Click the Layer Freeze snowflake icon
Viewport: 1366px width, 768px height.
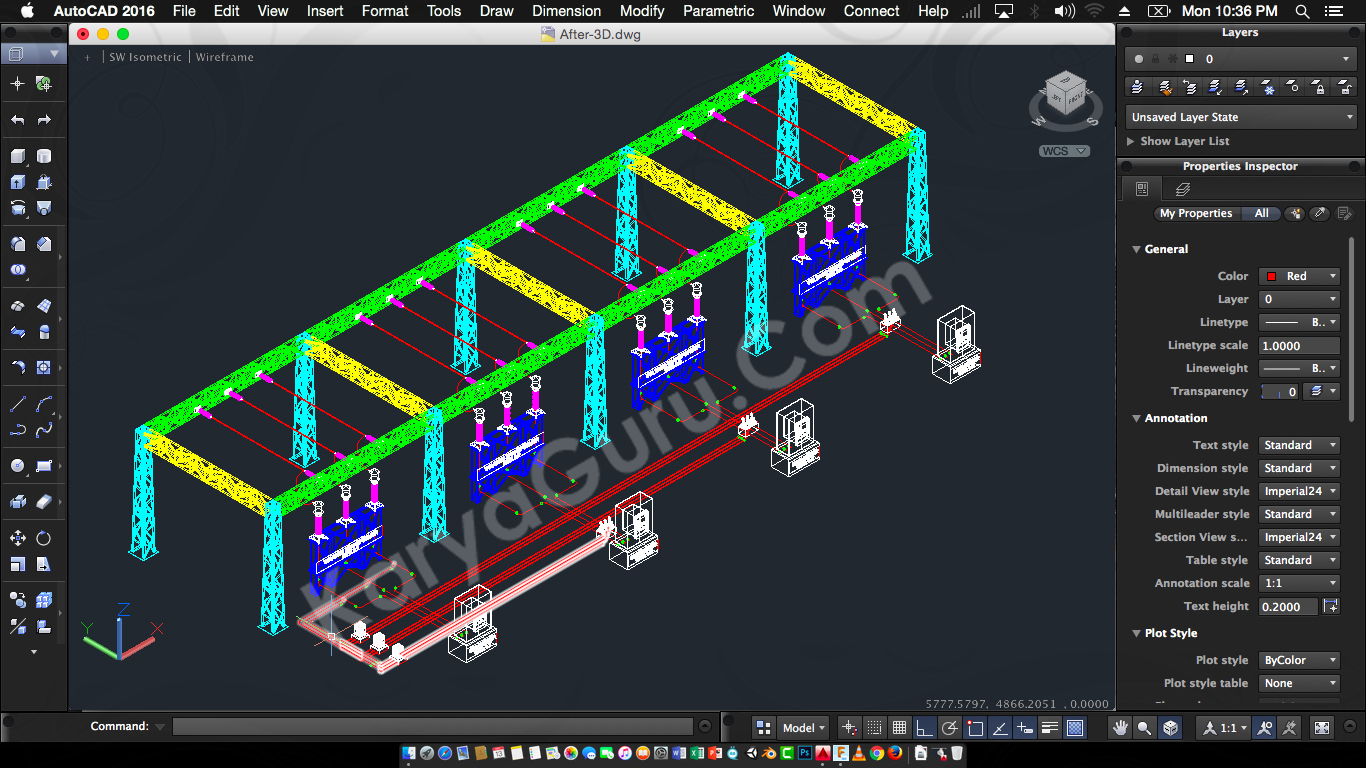pos(1268,88)
